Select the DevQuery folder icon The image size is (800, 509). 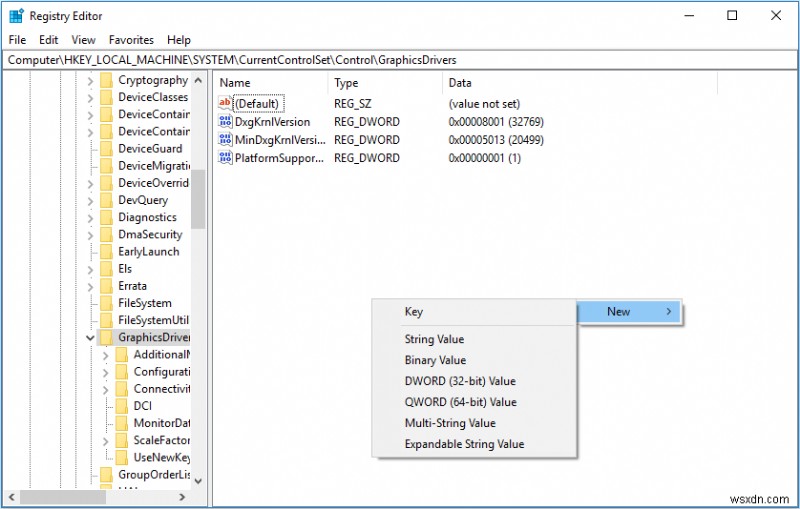click(106, 200)
